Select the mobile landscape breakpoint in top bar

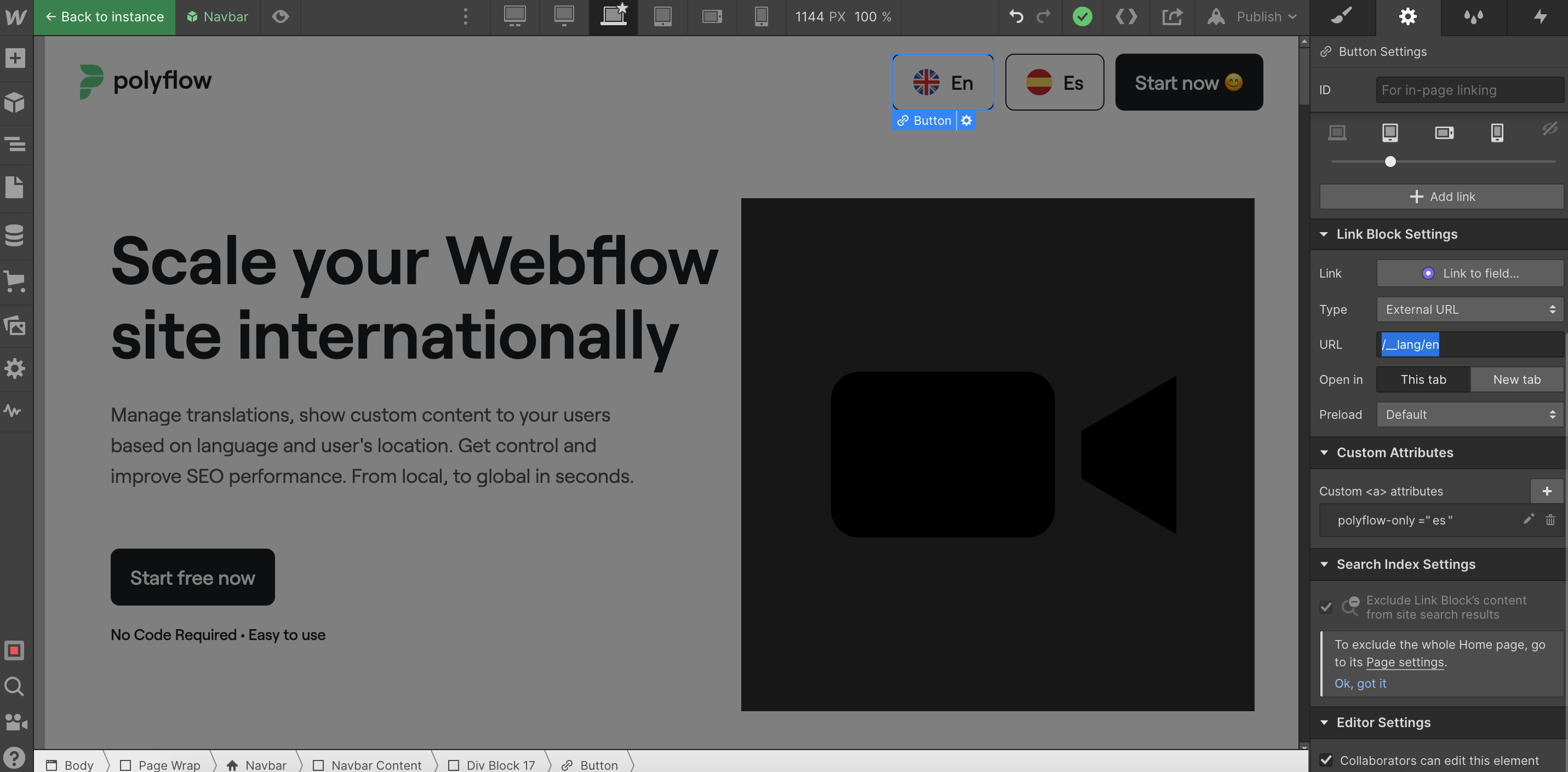[x=712, y=16]
